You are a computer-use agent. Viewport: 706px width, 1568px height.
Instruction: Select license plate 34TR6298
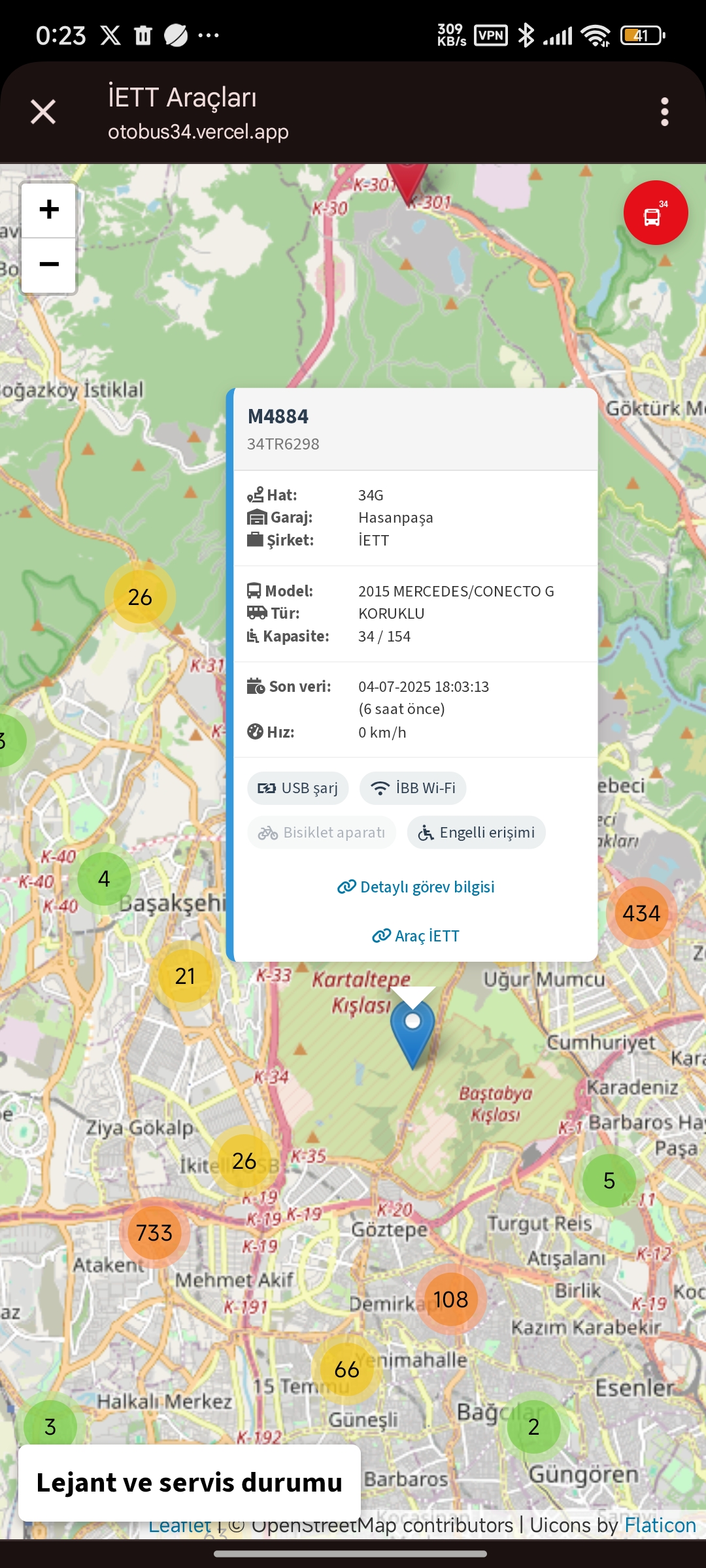coord(283,444)
